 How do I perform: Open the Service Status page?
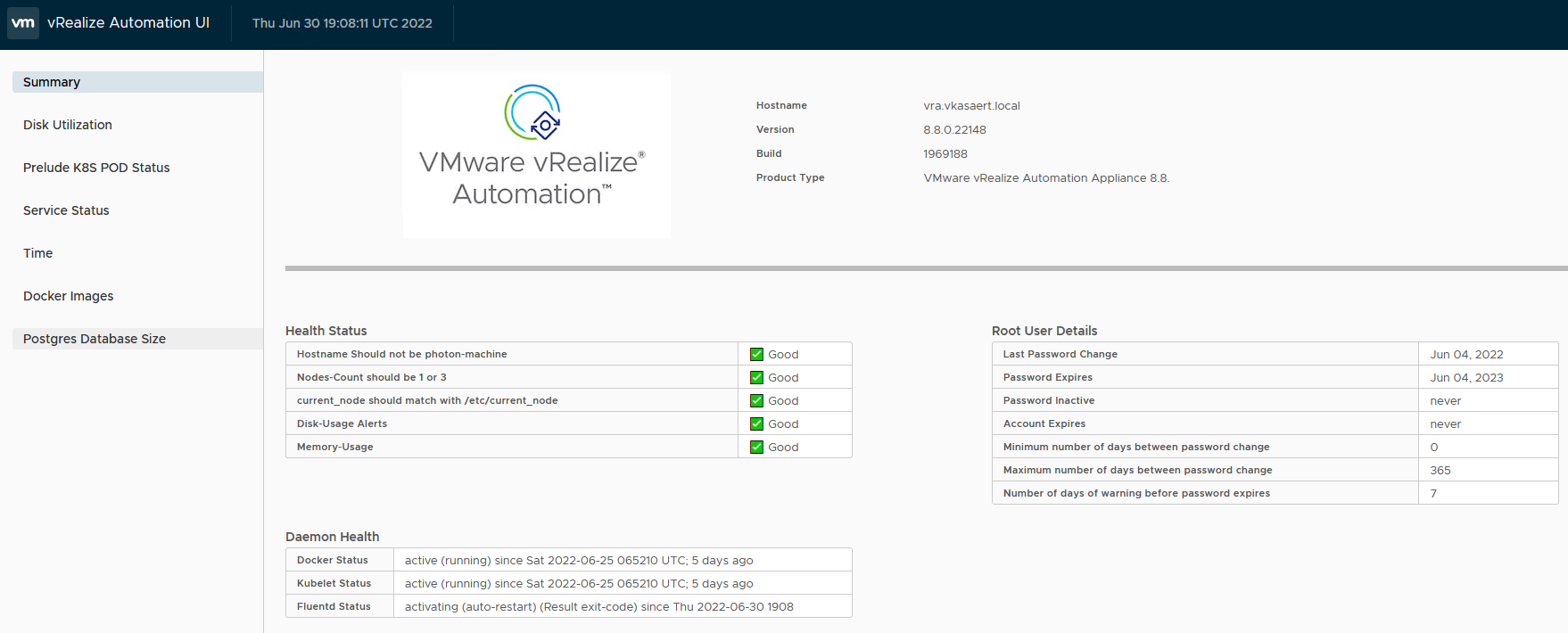[x=66, y=210]
